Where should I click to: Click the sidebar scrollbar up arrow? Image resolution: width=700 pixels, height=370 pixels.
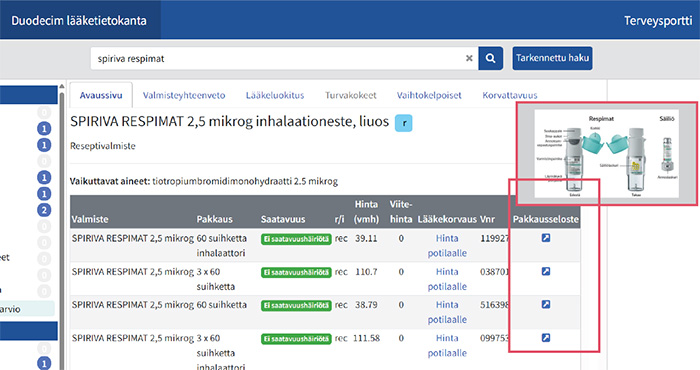(x=62, y=86)
